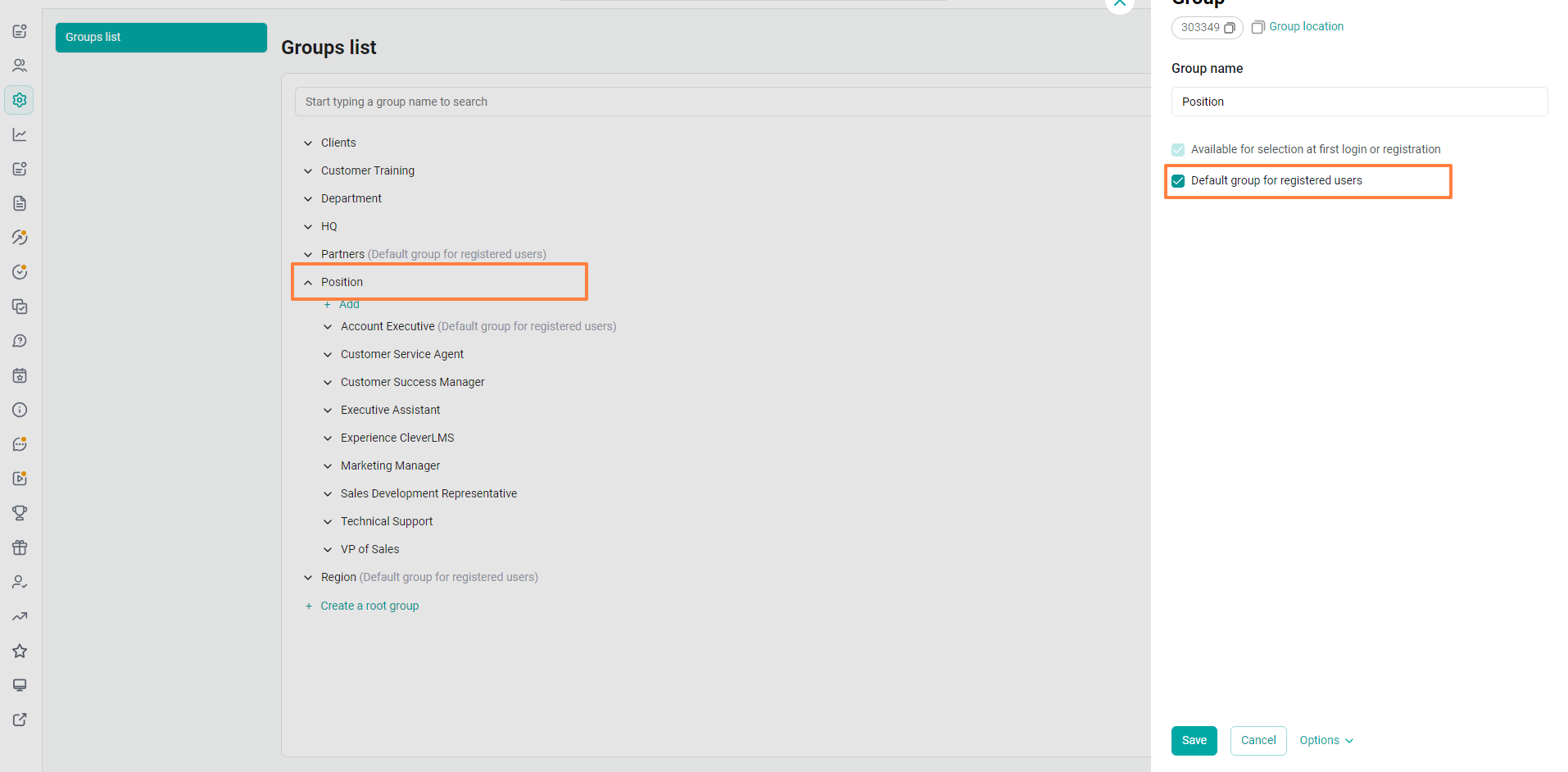Image resolution: width=1568 pixels, height=772 pixels.
Task: Open the users icon in the sidebar
Action: [x=20, y=66]
